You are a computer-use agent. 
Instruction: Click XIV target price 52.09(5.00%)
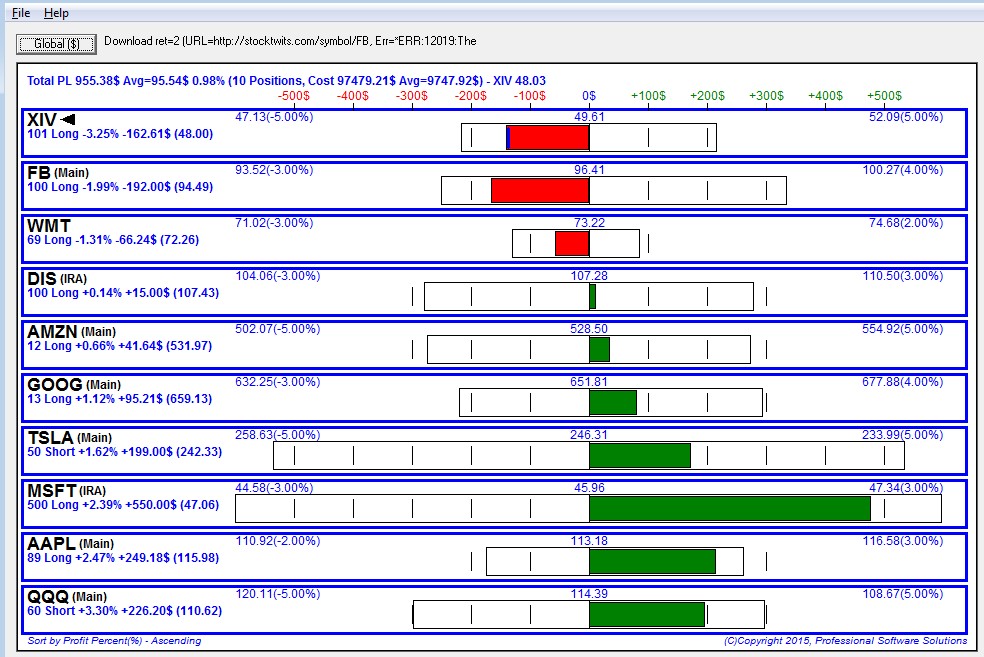(x=906, y=117)
